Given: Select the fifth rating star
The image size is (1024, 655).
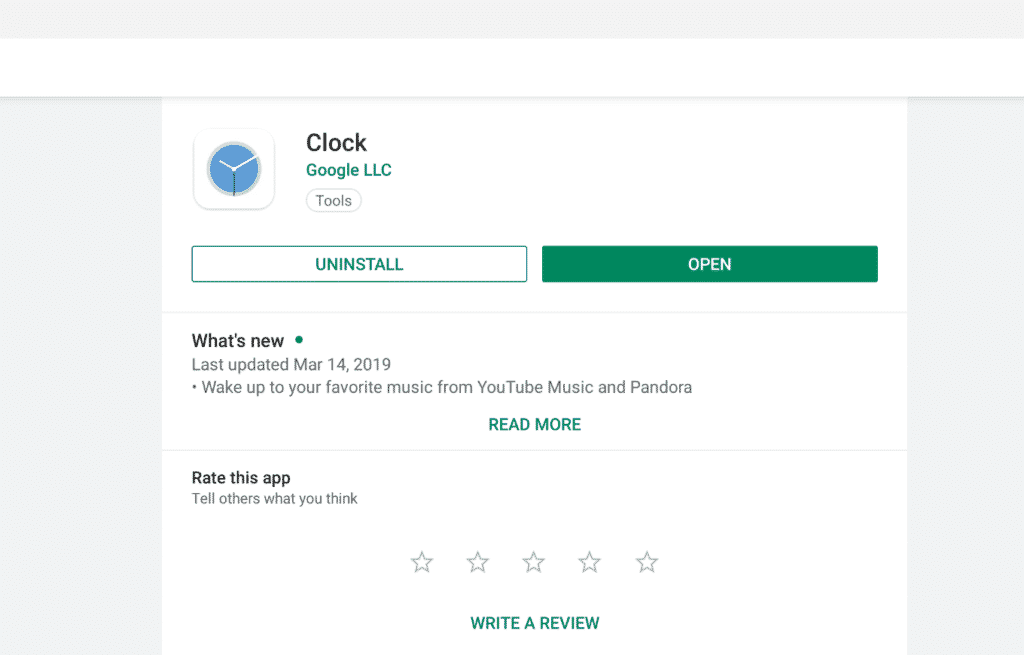Looking at the screenshot, I should pos(646,562).
